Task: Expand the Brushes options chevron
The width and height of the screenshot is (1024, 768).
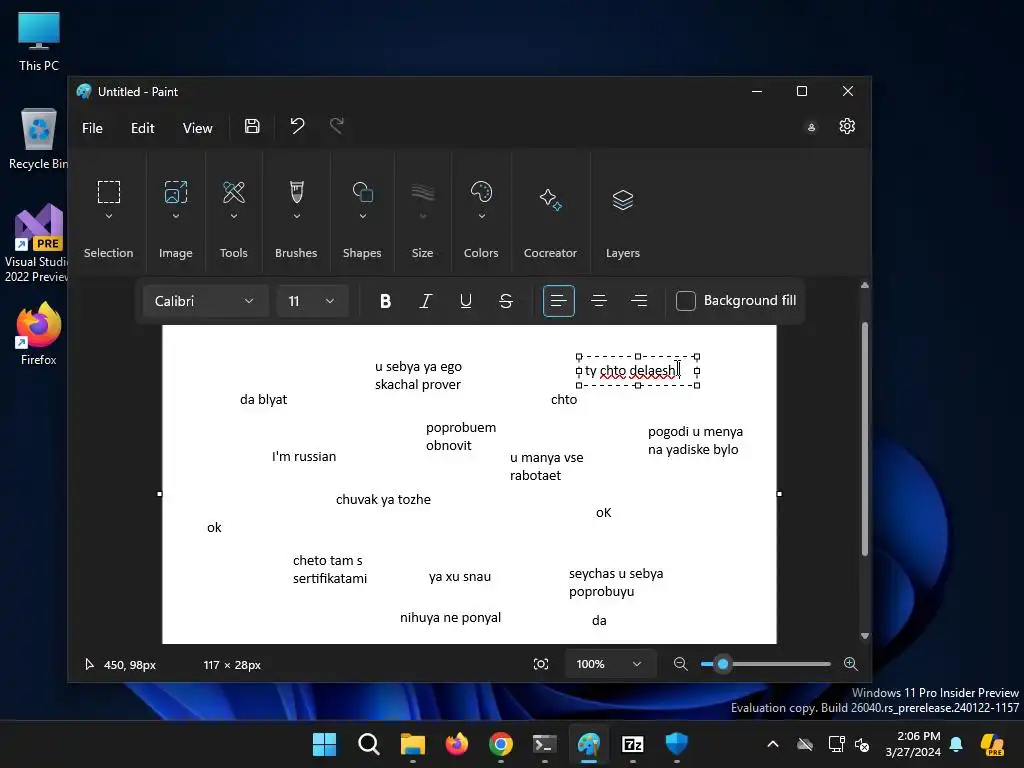Action: tap(296, 216)
